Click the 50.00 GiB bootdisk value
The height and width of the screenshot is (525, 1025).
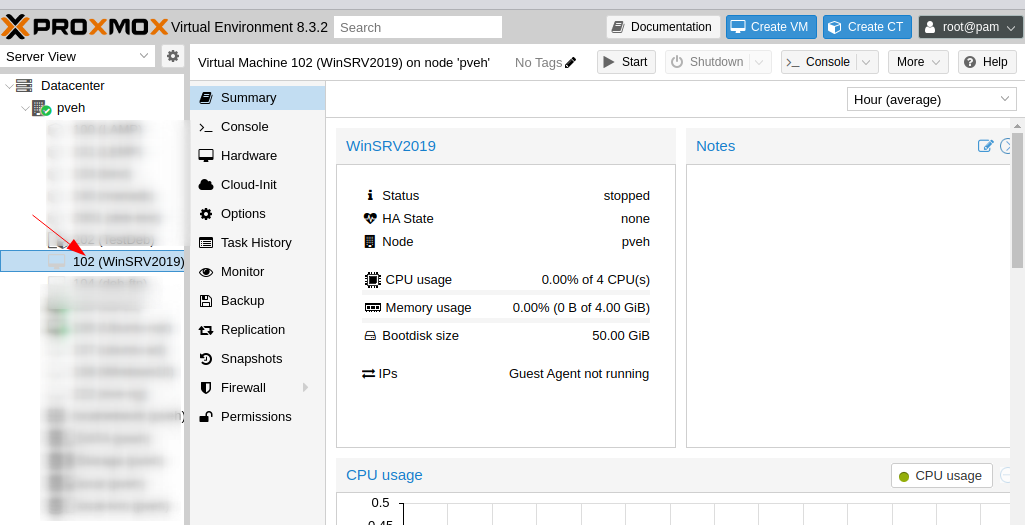[x=621, y=336]
